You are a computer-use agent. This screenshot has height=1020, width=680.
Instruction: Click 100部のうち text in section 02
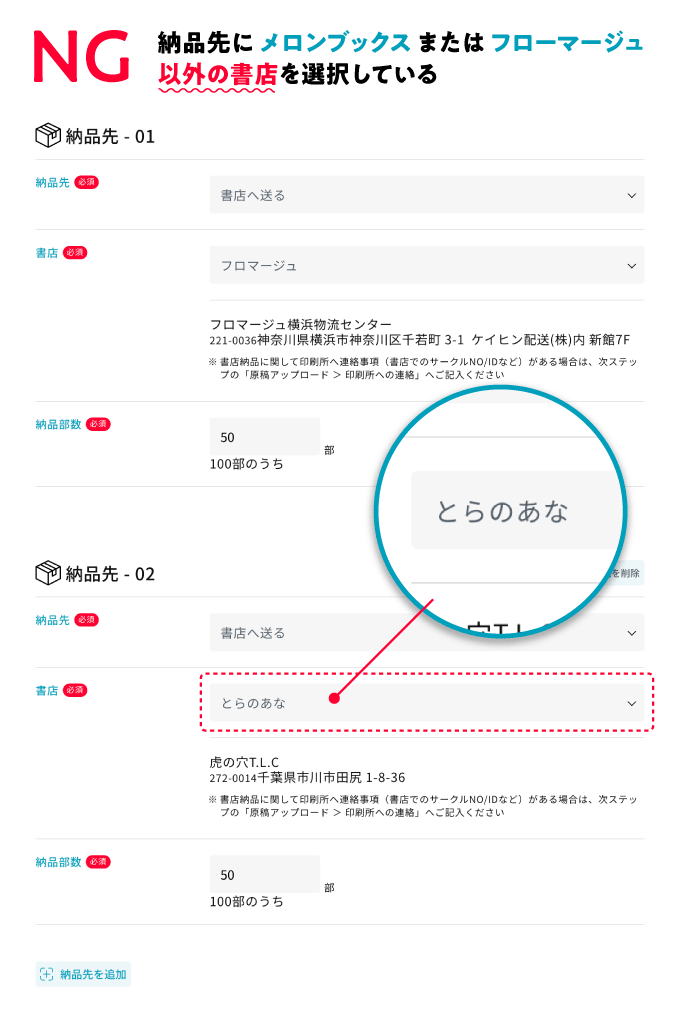[247, 902]
